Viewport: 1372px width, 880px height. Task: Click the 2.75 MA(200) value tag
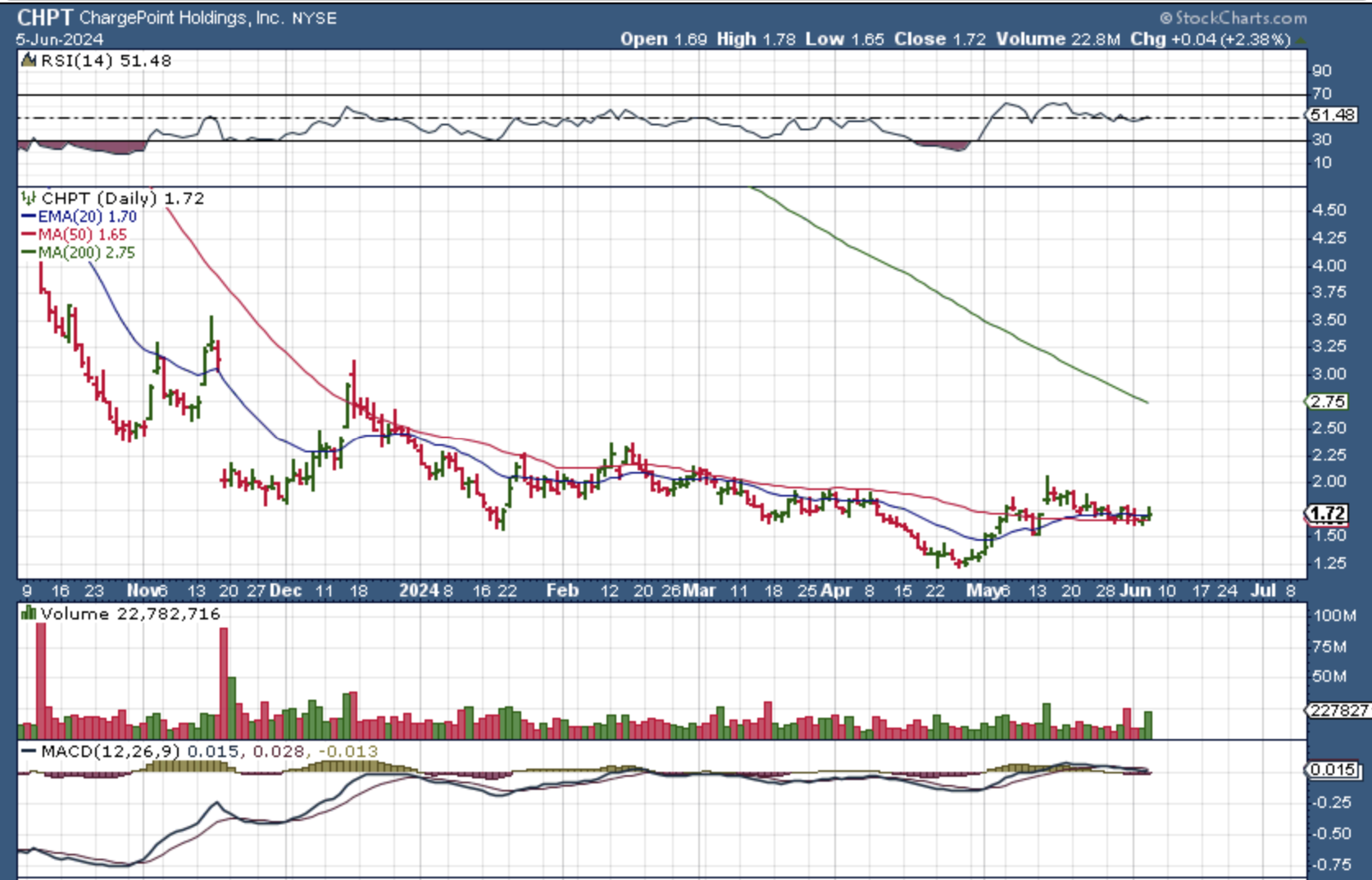click(1326, 401)
